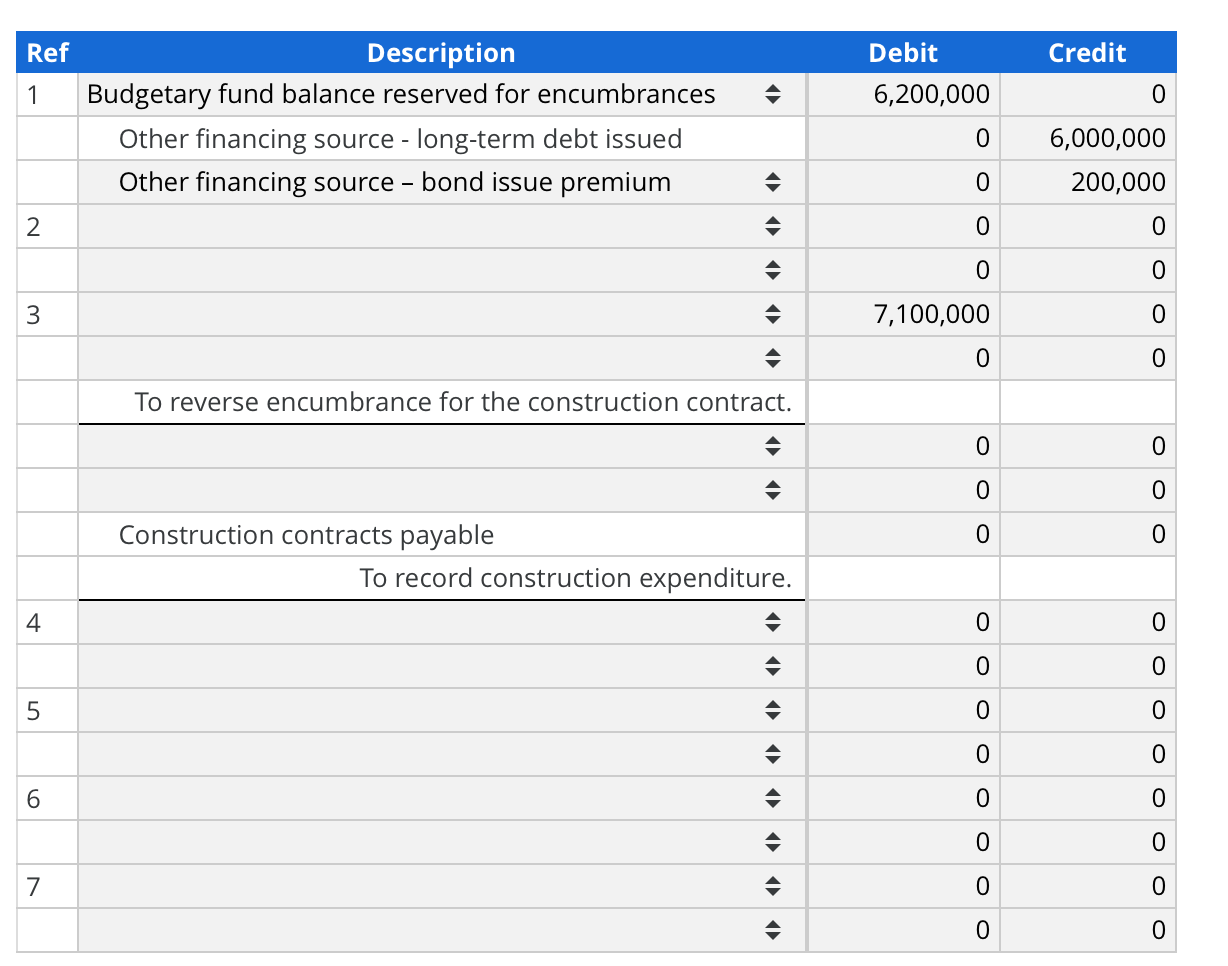This screenshot has width=1228, height=966.
Task: Click the 6,000,000 credit amount cell
Action: [x=1087, y=138]
